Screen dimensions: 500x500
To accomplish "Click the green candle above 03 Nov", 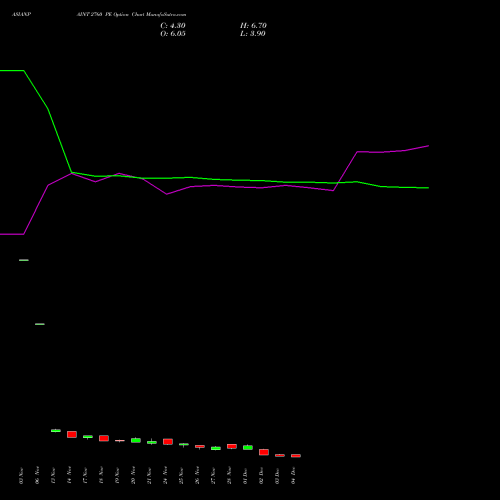I will (x=24, y=260).
